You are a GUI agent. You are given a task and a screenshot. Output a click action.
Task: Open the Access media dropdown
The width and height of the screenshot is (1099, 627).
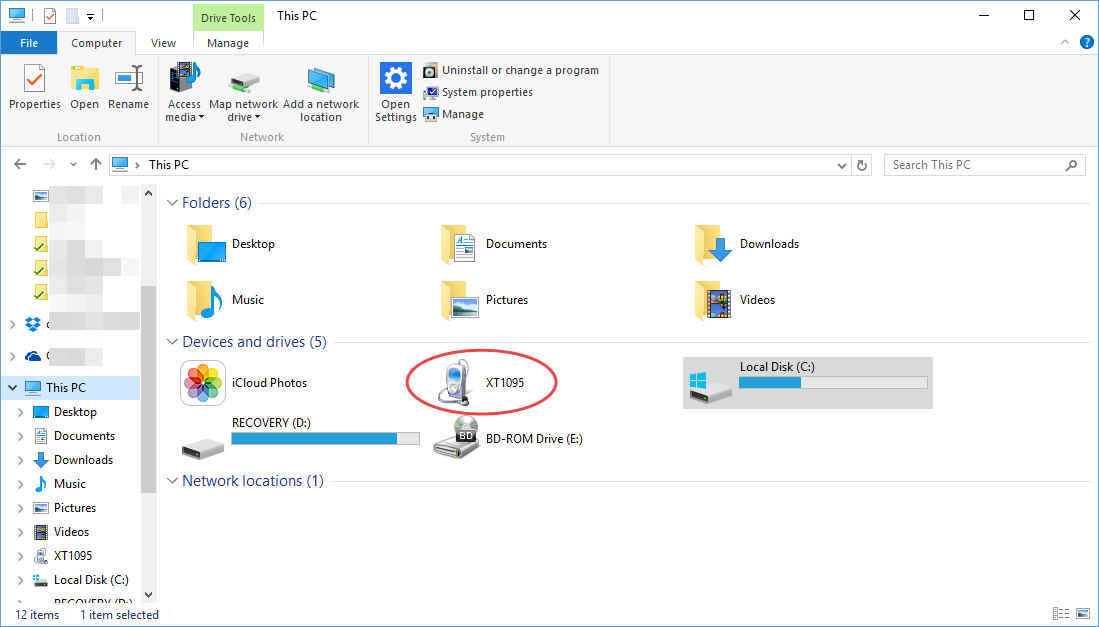[x=185, y=110]
